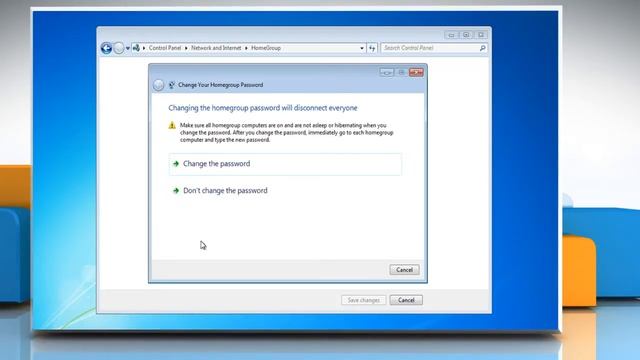
Task: Choose Don't change the password option
Action: click(285, 191)
